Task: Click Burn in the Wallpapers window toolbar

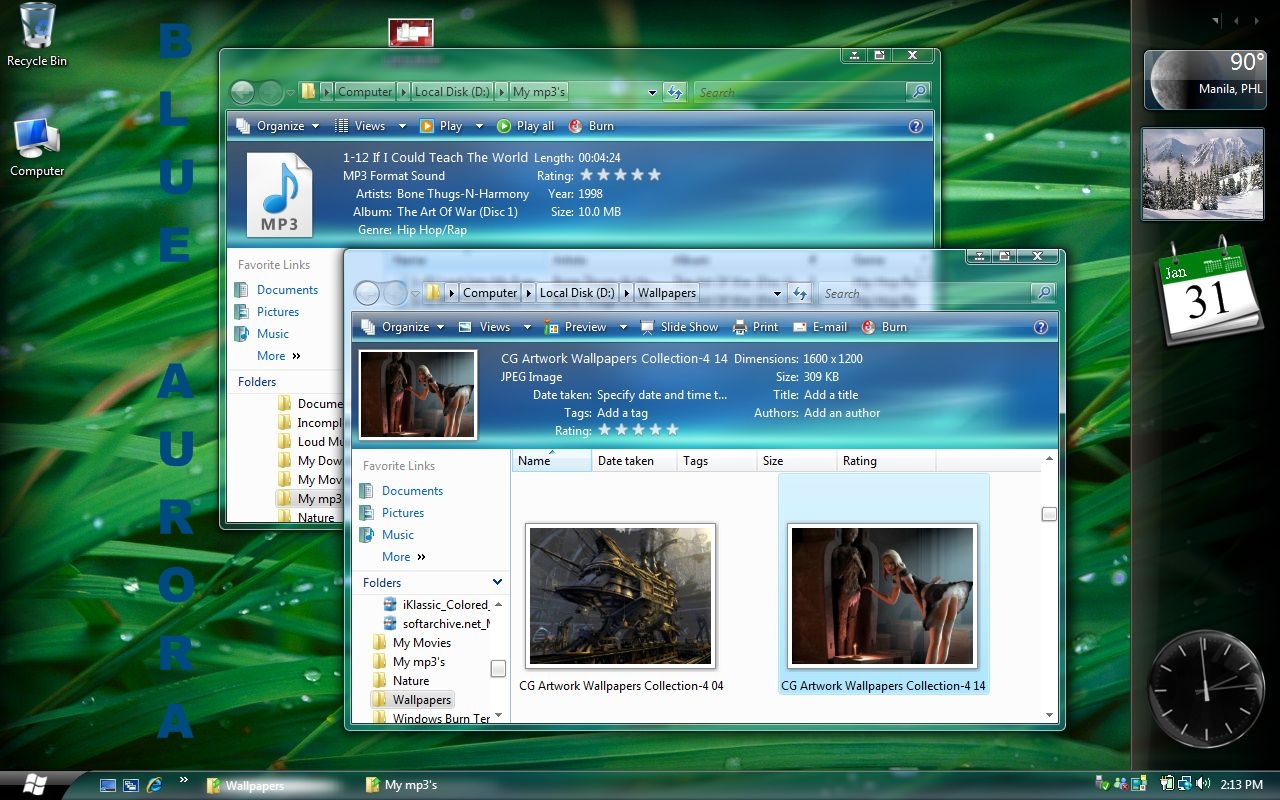Action: (x=884, y=327)
